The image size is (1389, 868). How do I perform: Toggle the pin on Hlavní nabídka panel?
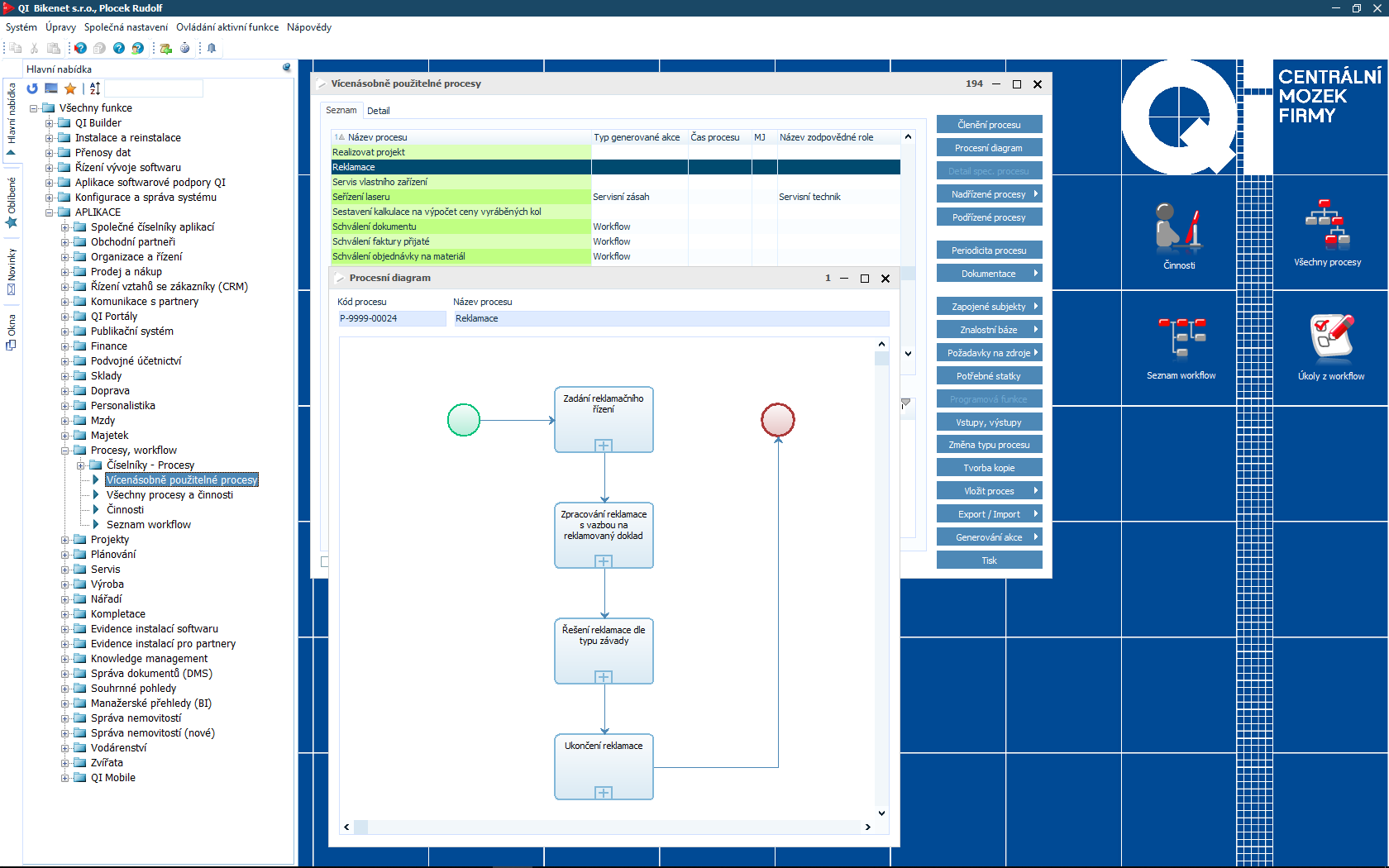(286, 68)
